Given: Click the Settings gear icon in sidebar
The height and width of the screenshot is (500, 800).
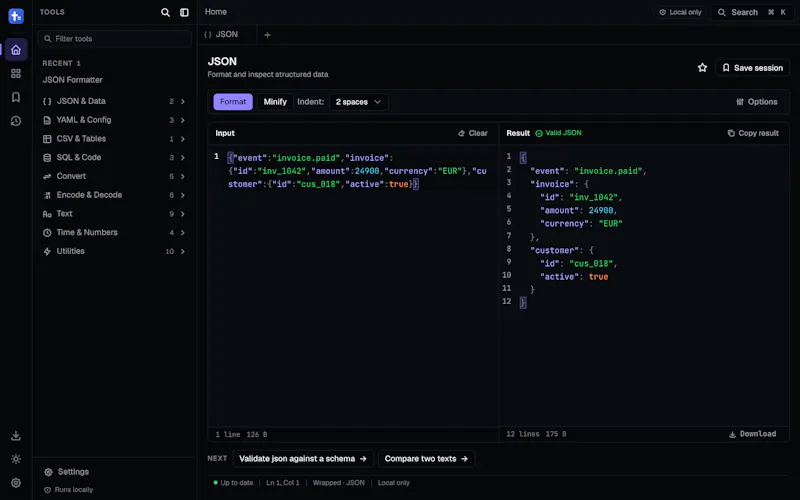Looking at the screenshot, I should coord(48,472).
